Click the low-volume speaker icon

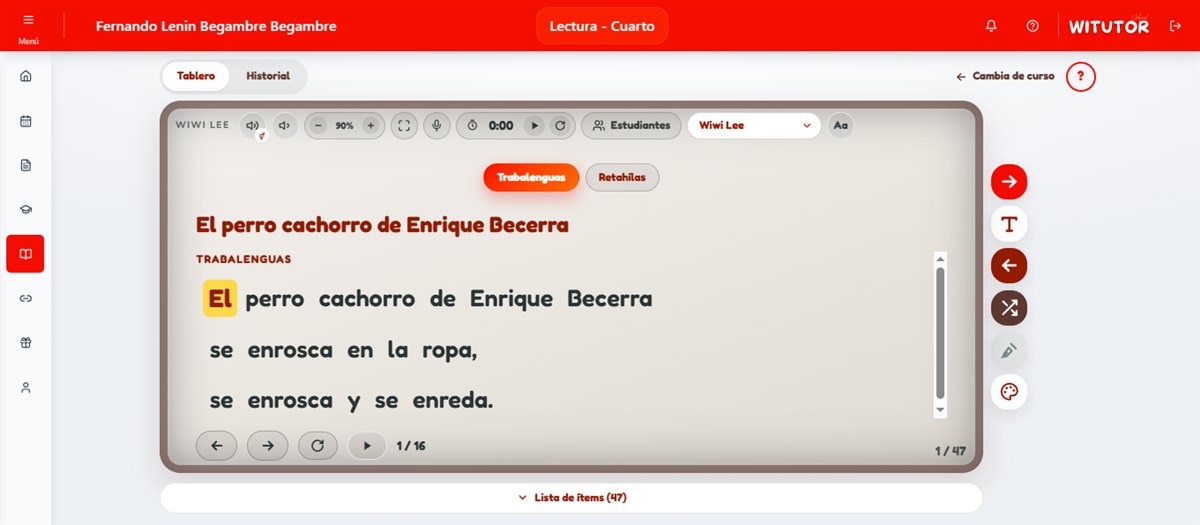pyautogui.click(x=285, y=125)
